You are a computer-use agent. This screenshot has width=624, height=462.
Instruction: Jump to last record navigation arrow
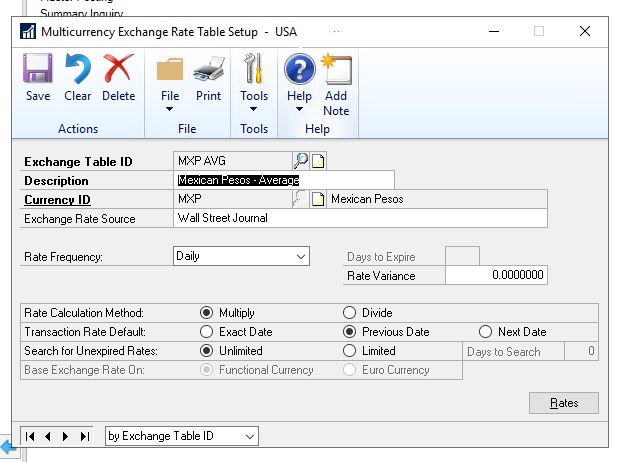pyautogui.click(x=85, y=436)
